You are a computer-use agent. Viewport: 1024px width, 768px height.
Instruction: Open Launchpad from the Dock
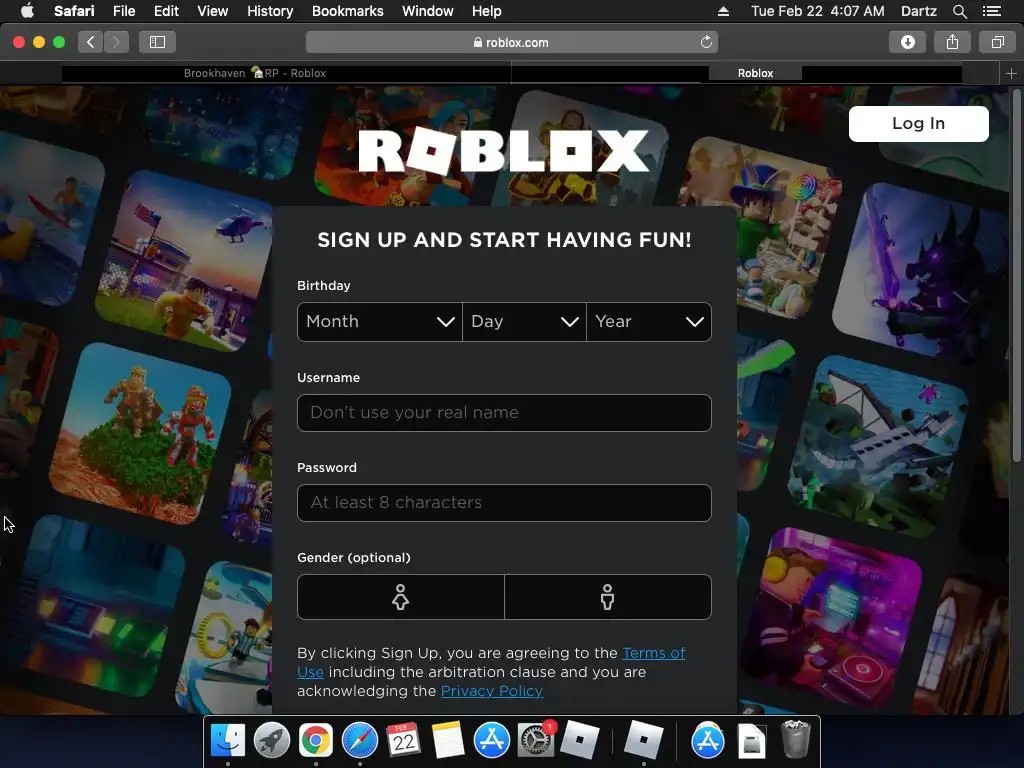[x=272, y=741]
